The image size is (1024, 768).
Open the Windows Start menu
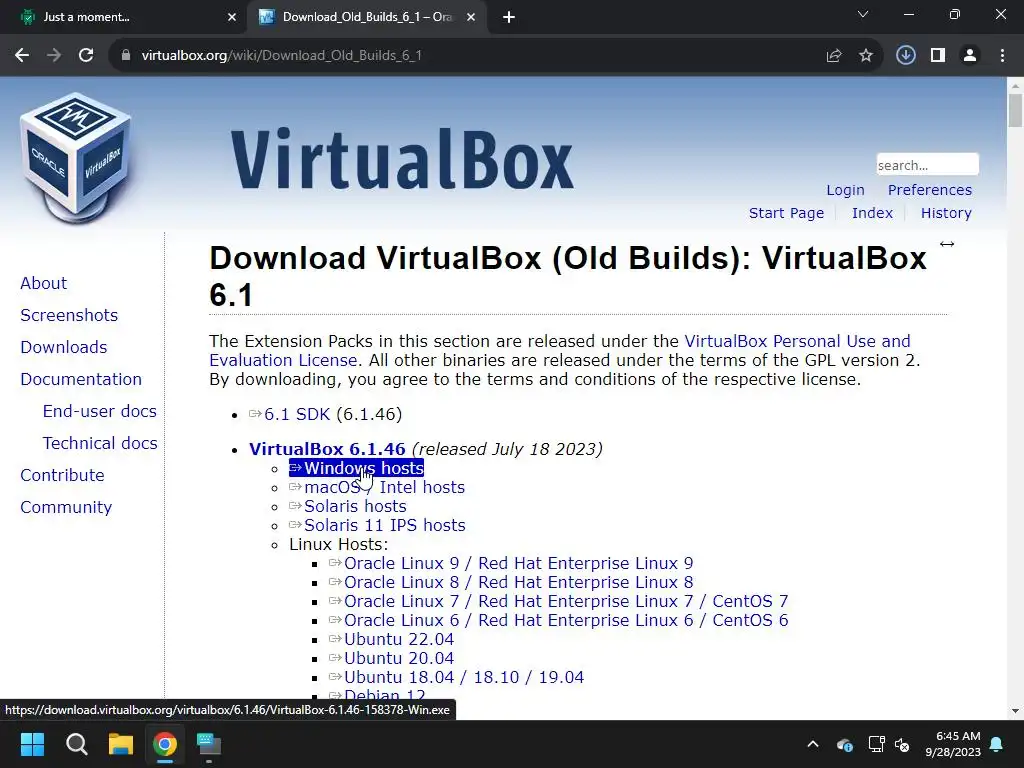(x=32, y=744)
